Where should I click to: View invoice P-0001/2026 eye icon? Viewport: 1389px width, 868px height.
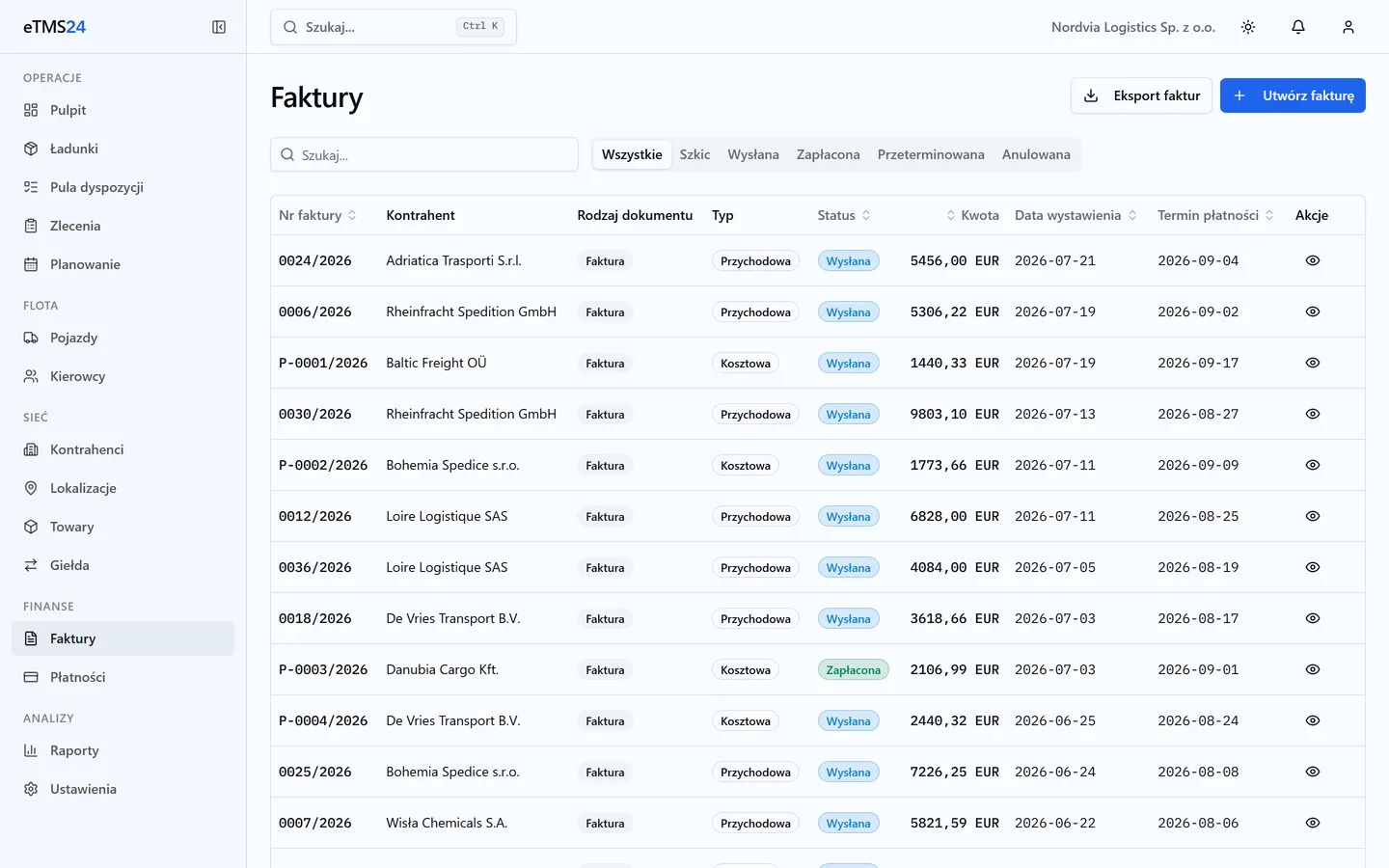tap(1312, 363)
